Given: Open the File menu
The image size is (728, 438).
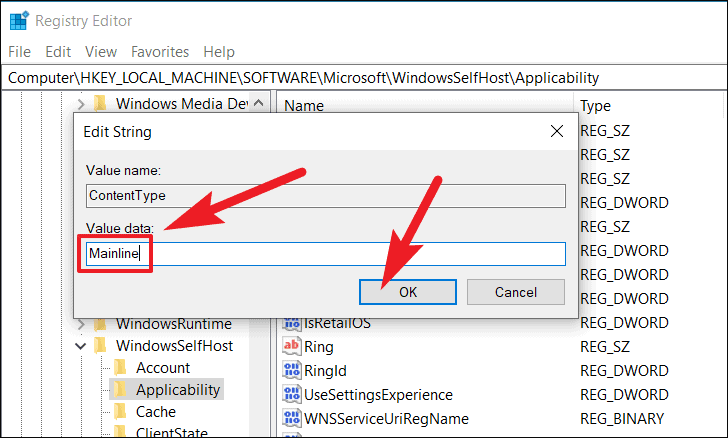Looking at the screenshot, I should coord(20,52).
